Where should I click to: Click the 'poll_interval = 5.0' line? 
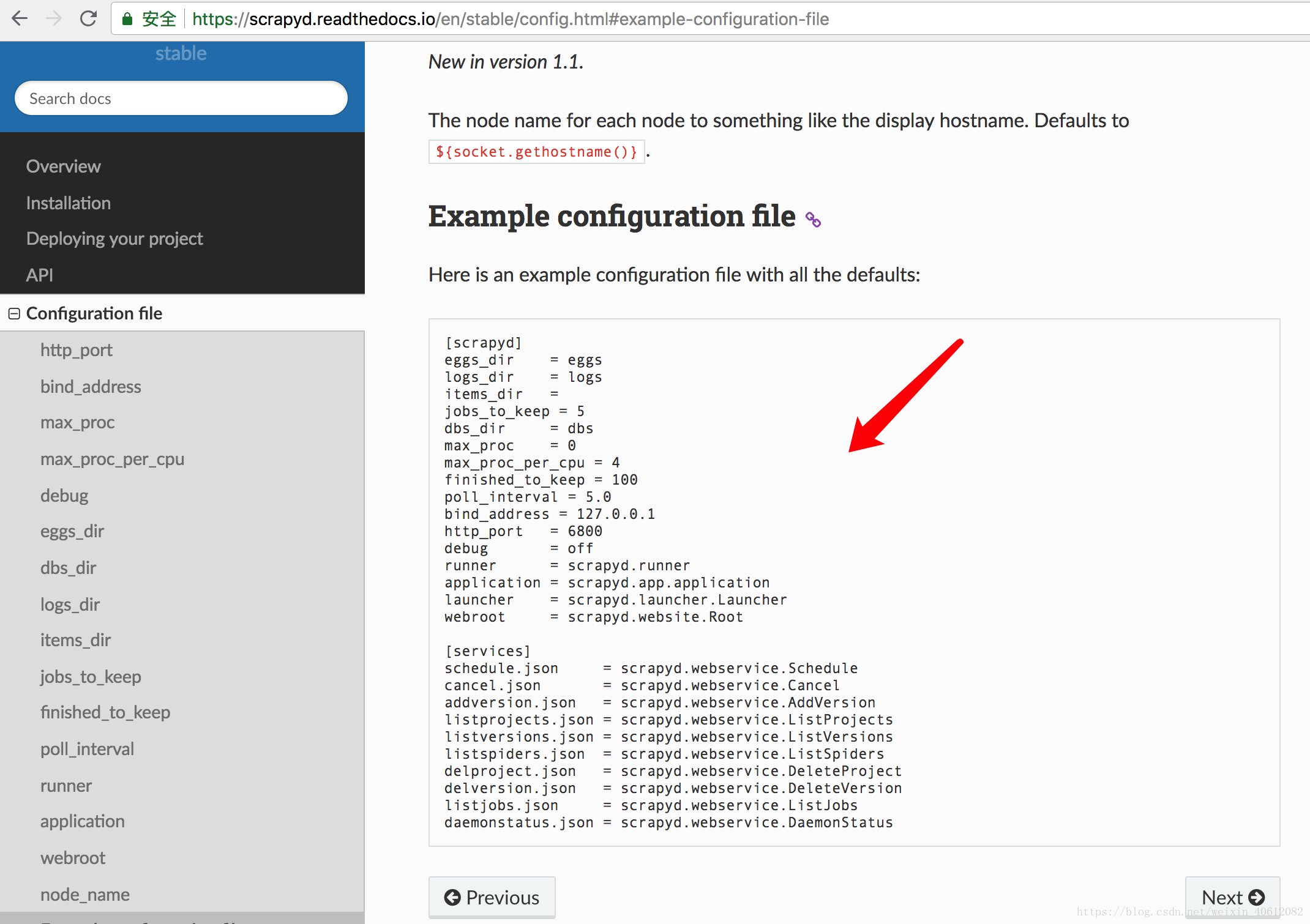(528, 497)
